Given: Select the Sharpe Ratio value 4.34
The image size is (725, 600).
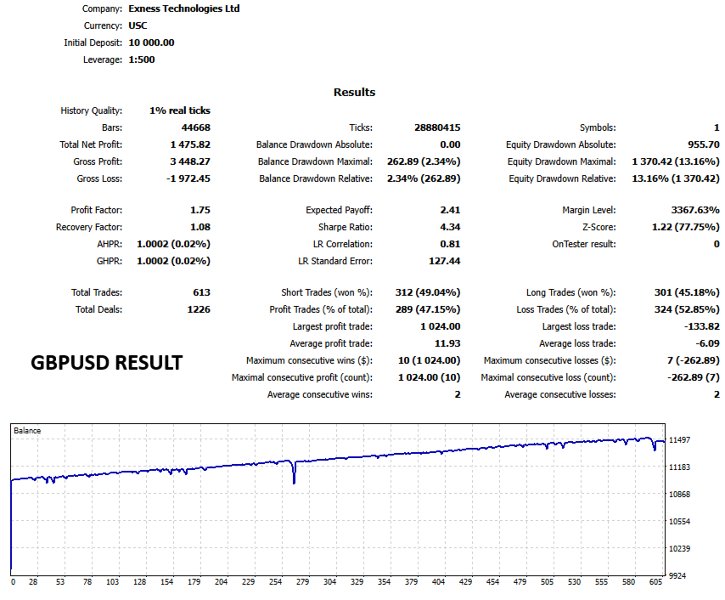Looking at the screenshot, I should [x=450, y=227].
